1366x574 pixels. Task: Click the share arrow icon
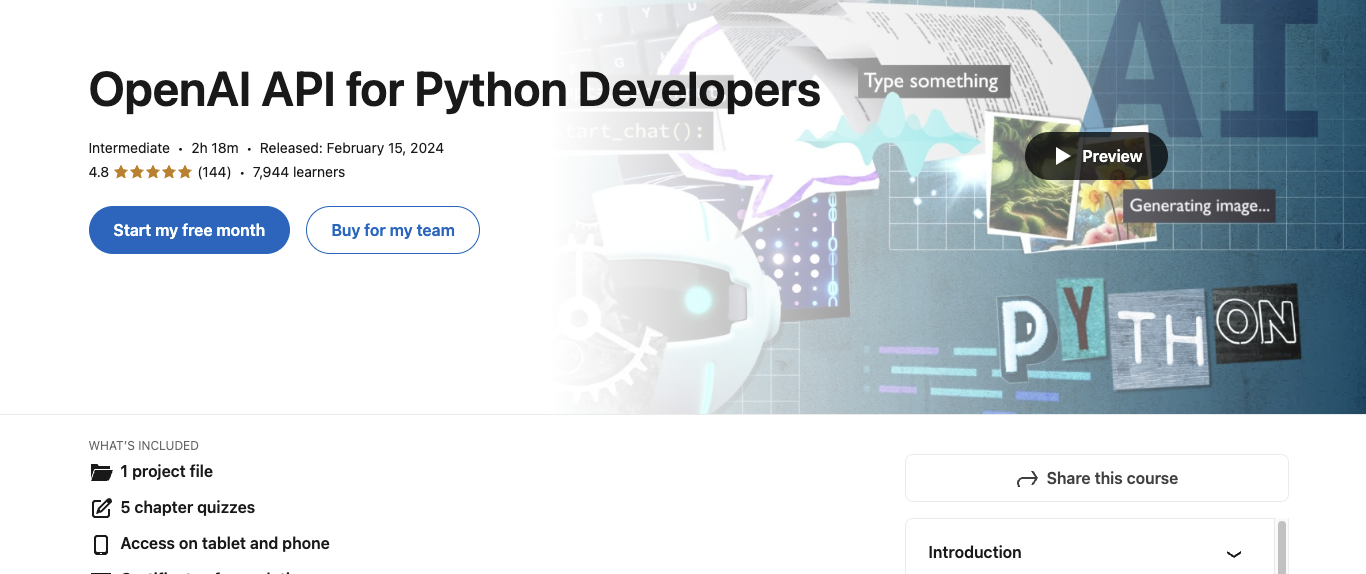click(1027, 479)
